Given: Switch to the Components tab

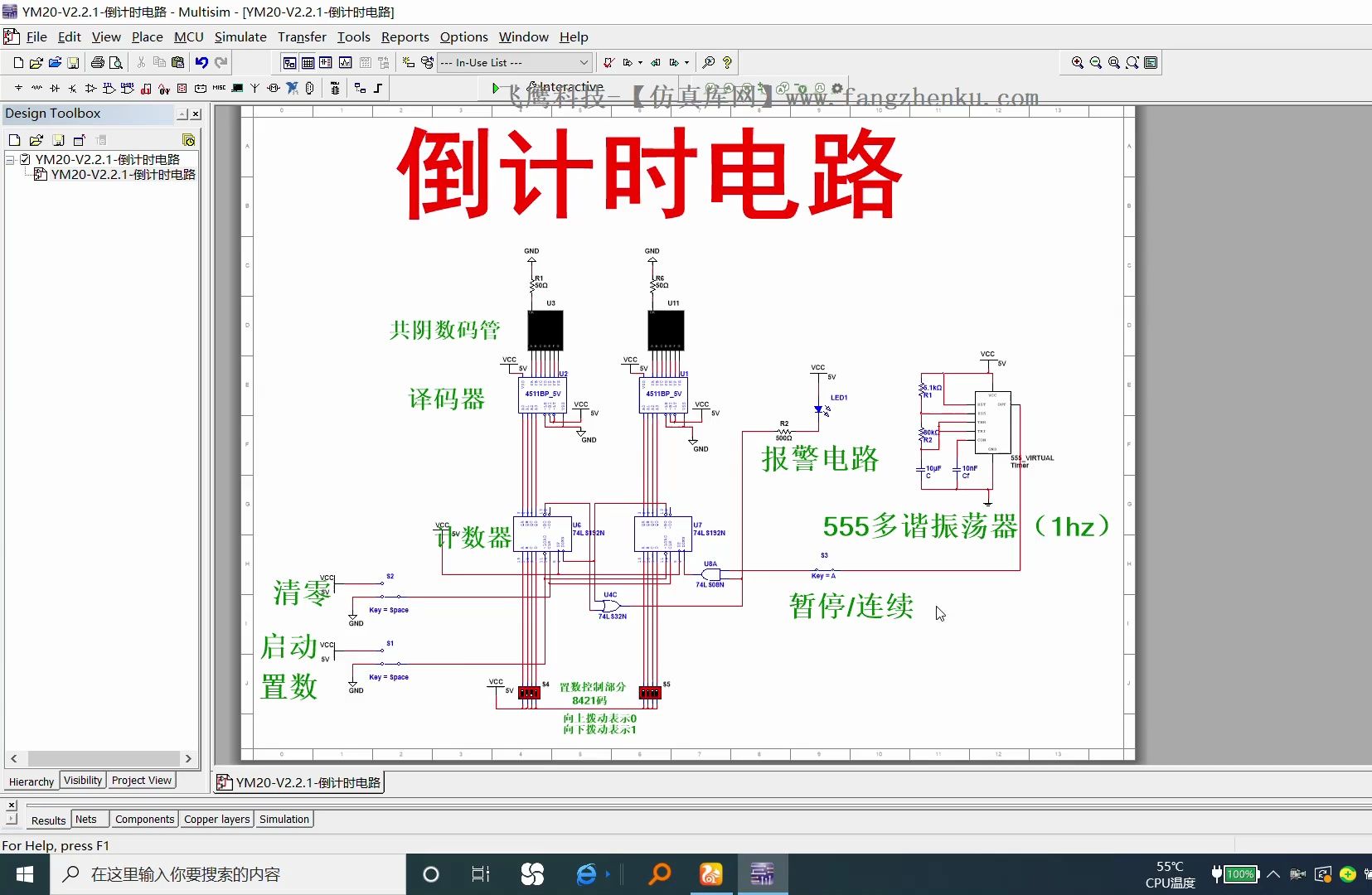Looking at the screenshot, I should coord(145,820).
